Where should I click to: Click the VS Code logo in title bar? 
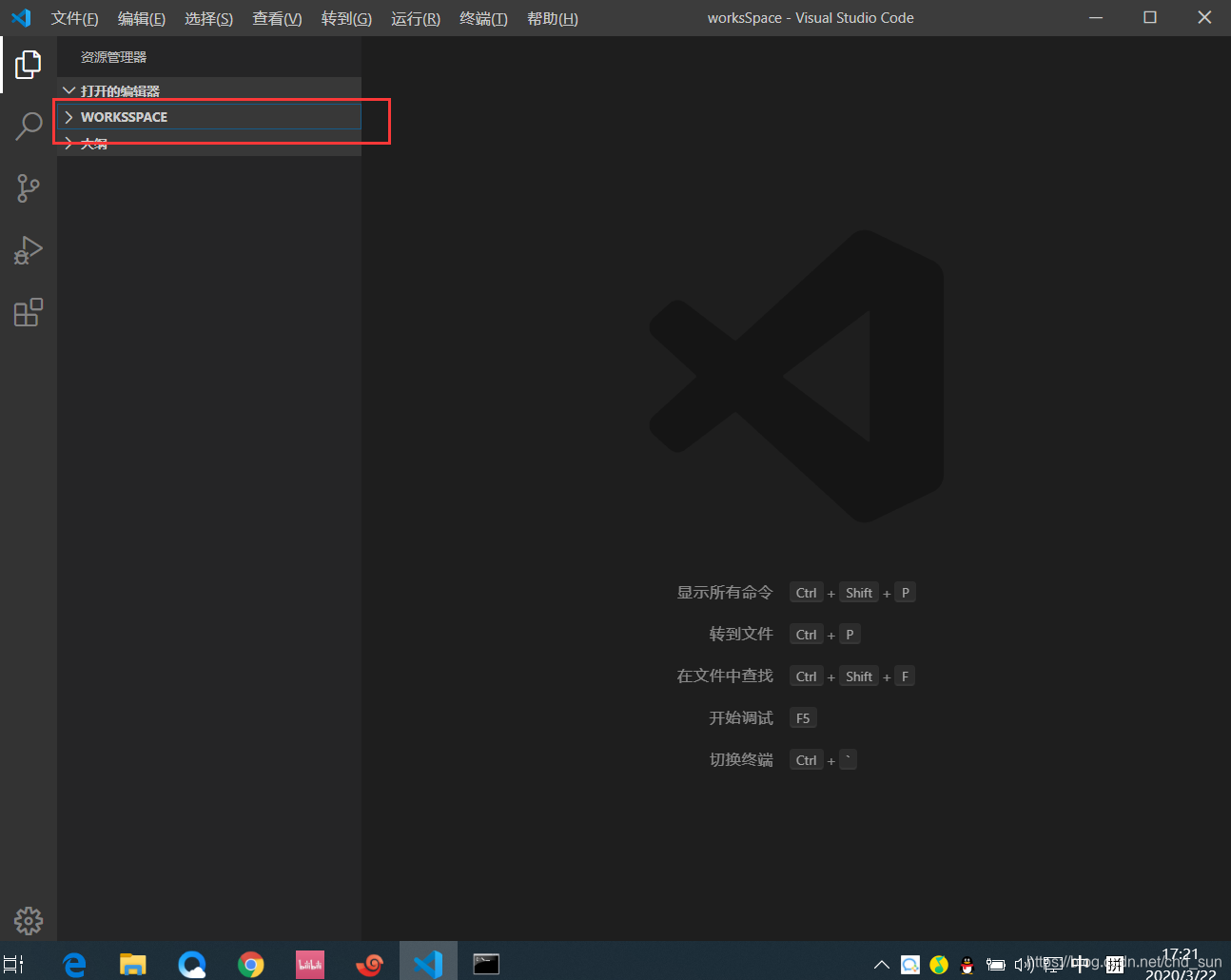pyautogui.click(x=21, y=18)
